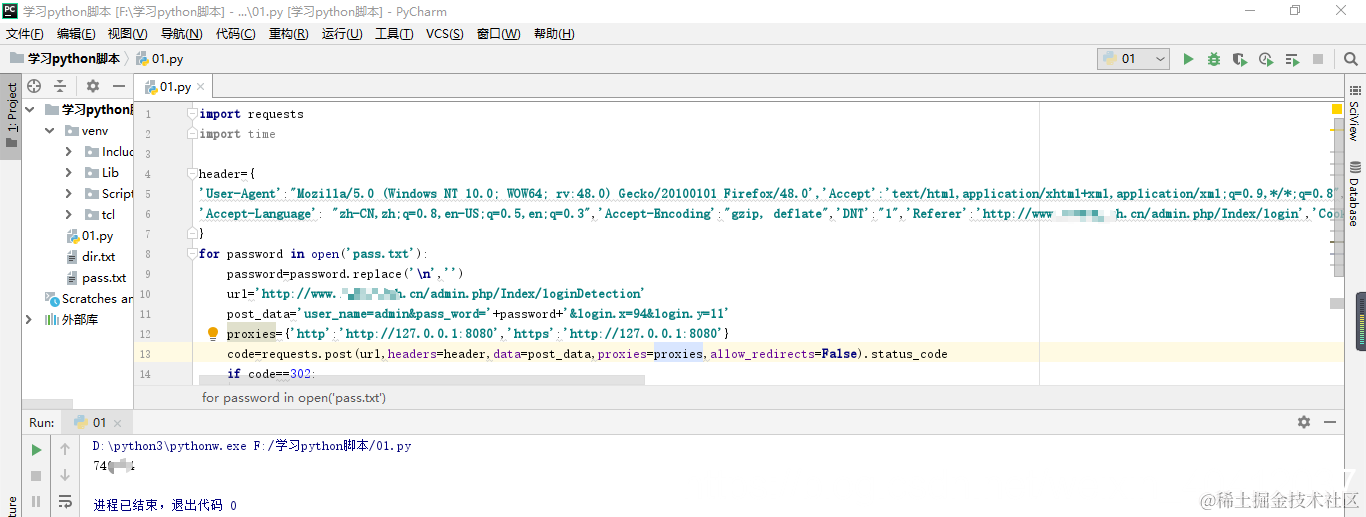Click down arrow in Run panel toolbar
This screenshot has height=517, width=1366.
pyautogui.click(x=65, y=476)
